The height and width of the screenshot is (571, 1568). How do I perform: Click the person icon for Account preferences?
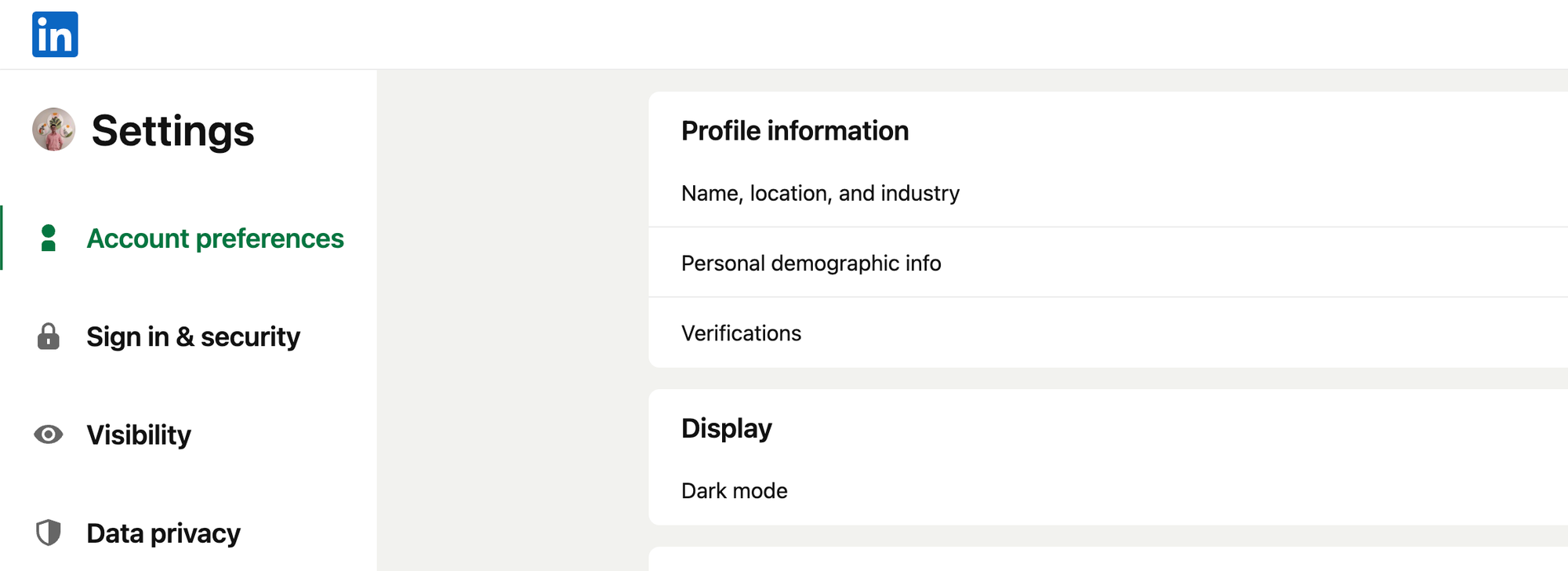(x=48, y=238)
